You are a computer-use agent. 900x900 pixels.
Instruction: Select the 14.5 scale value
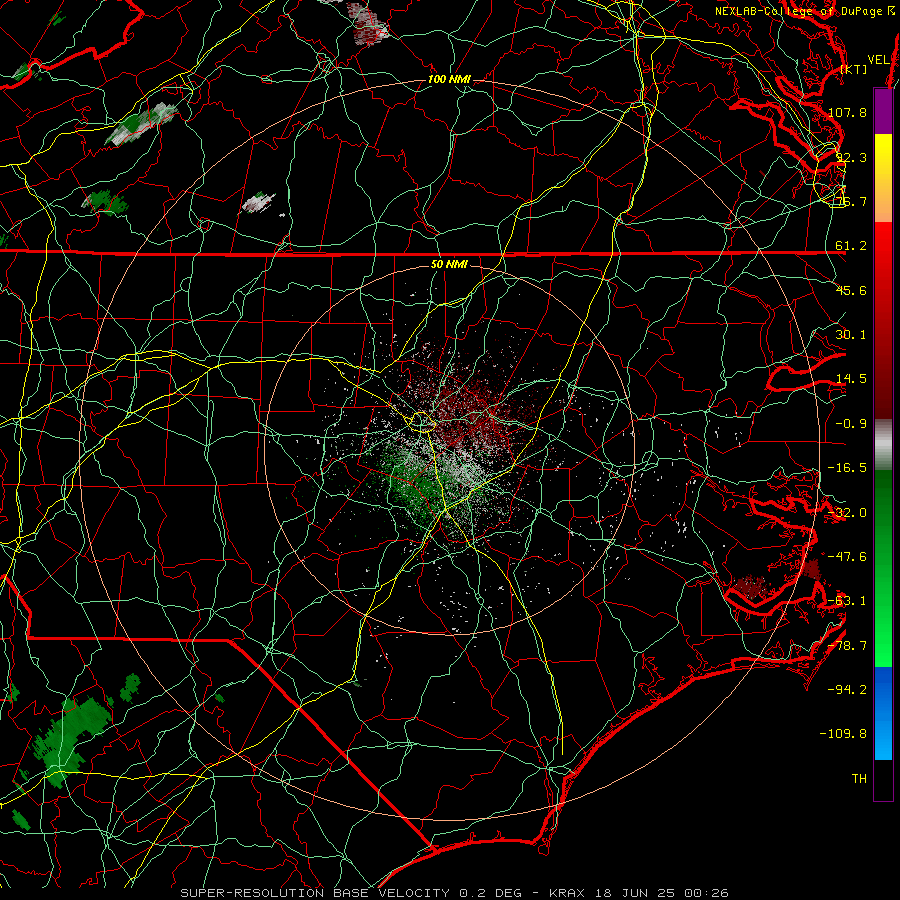(851, 379)
